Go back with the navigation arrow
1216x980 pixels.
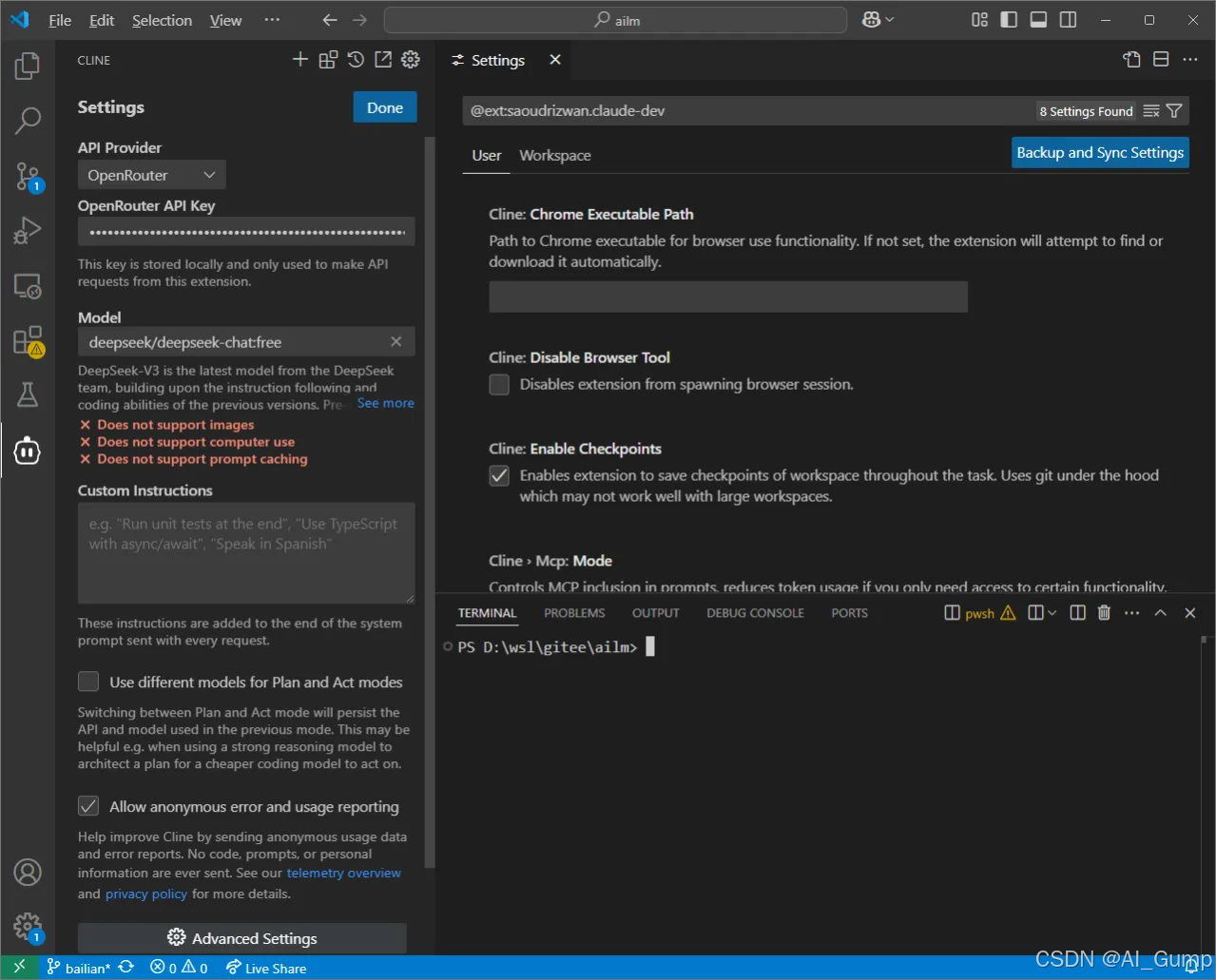point(330,20)
